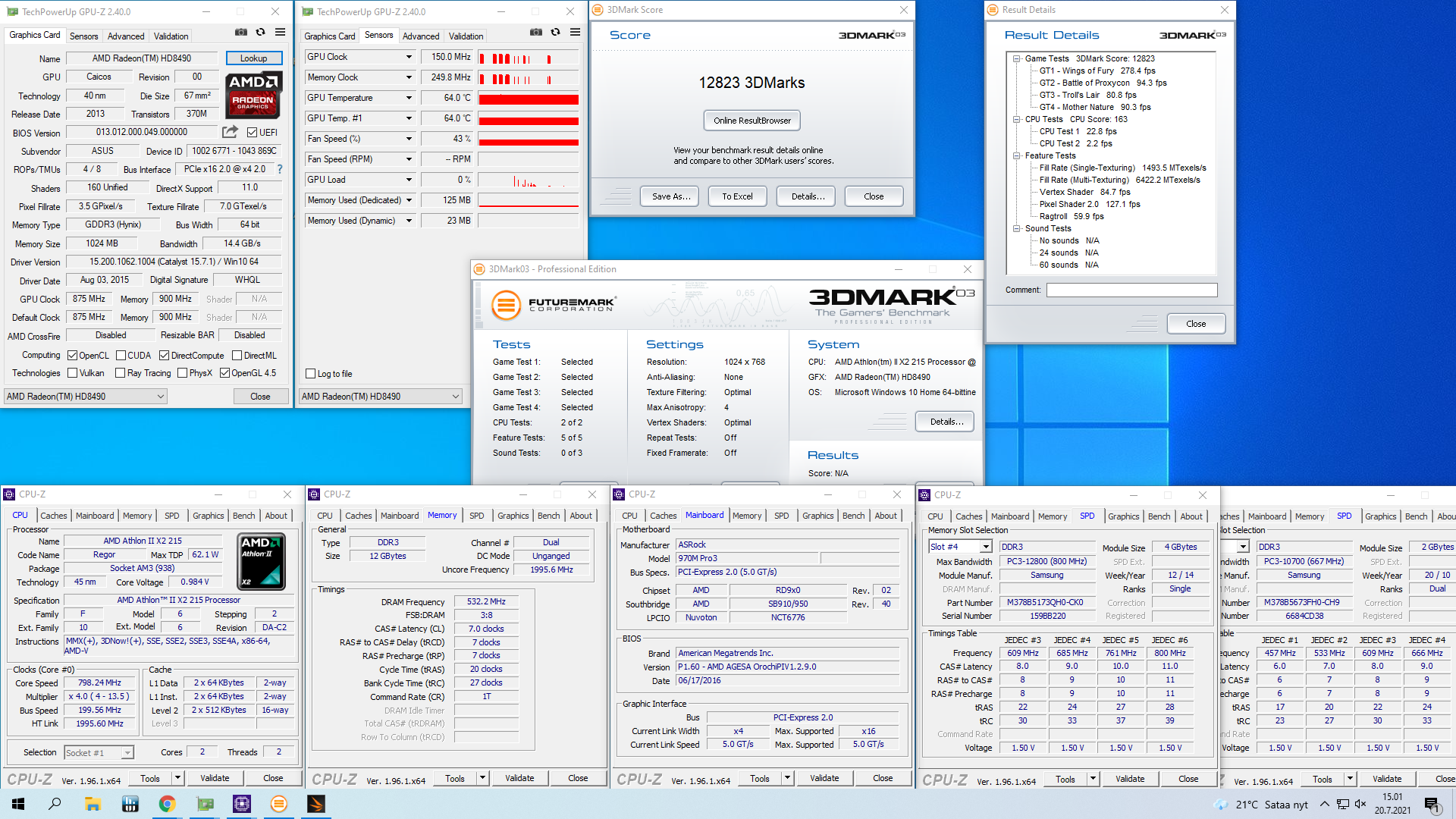
Task: Open the GPU Load sensor dropdown
Action: (x=409, y=180)
